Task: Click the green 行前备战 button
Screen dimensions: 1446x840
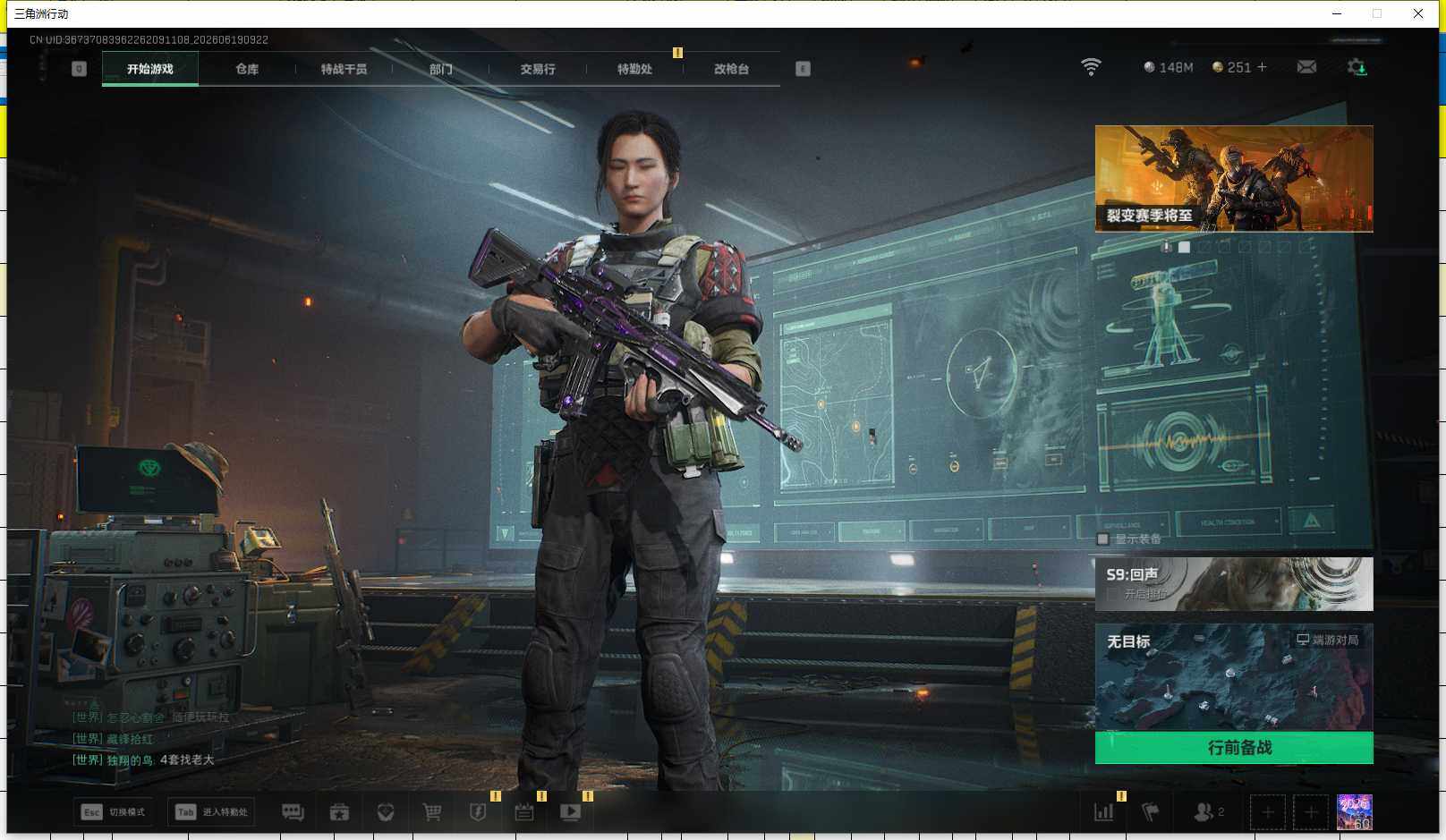Action: 1234,748
